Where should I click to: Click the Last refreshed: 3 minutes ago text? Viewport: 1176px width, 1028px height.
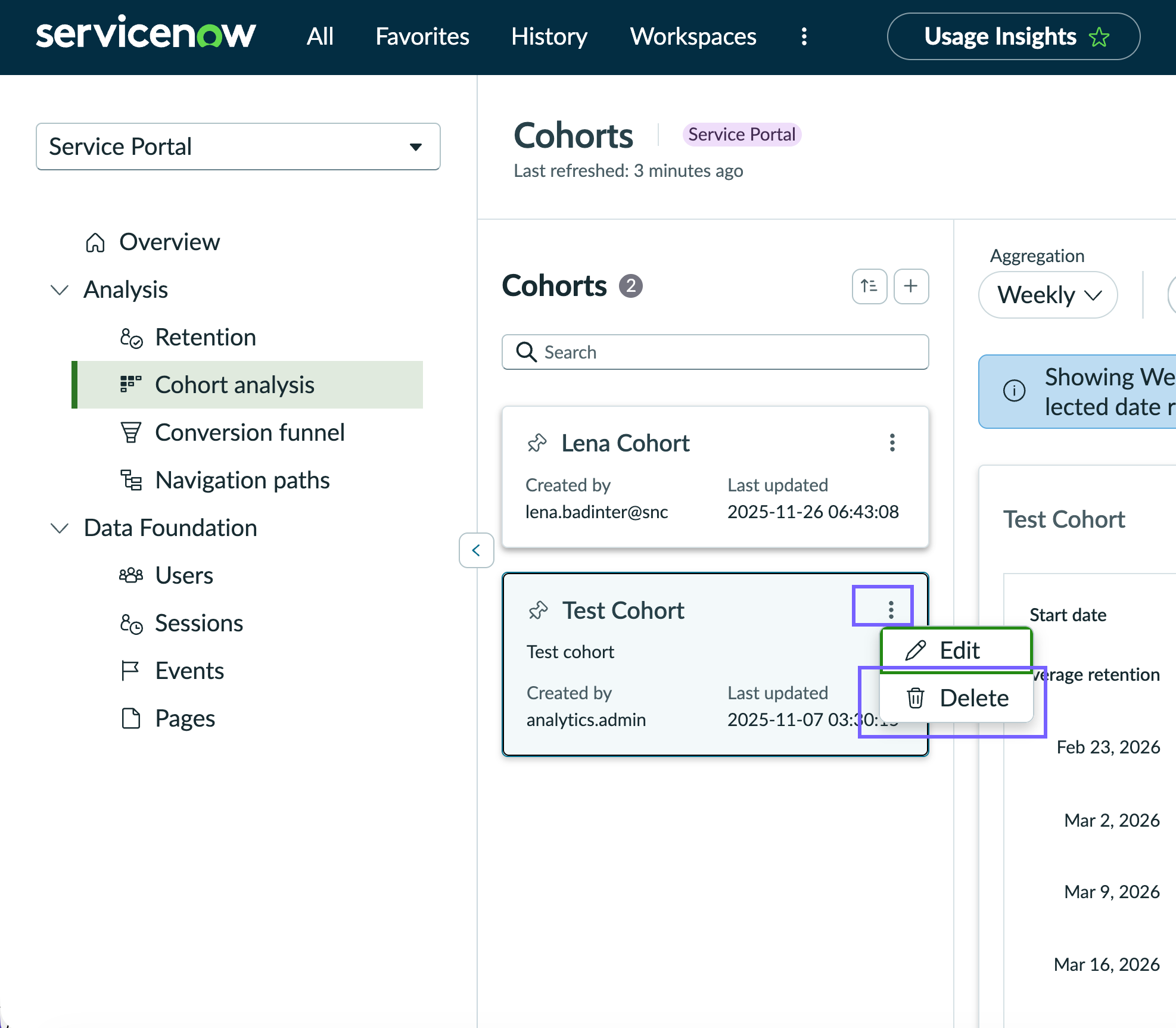point(629,171)
